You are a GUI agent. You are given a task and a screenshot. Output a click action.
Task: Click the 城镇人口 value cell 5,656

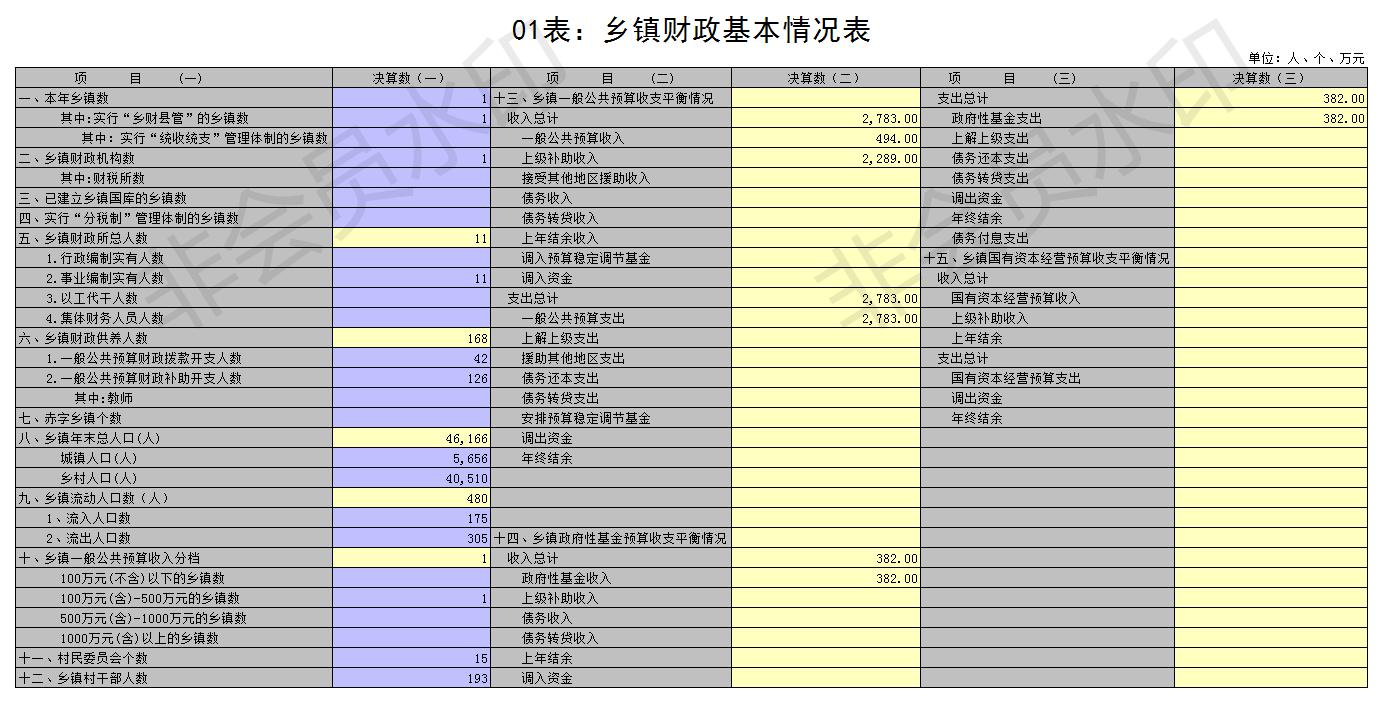pos(410,458)
